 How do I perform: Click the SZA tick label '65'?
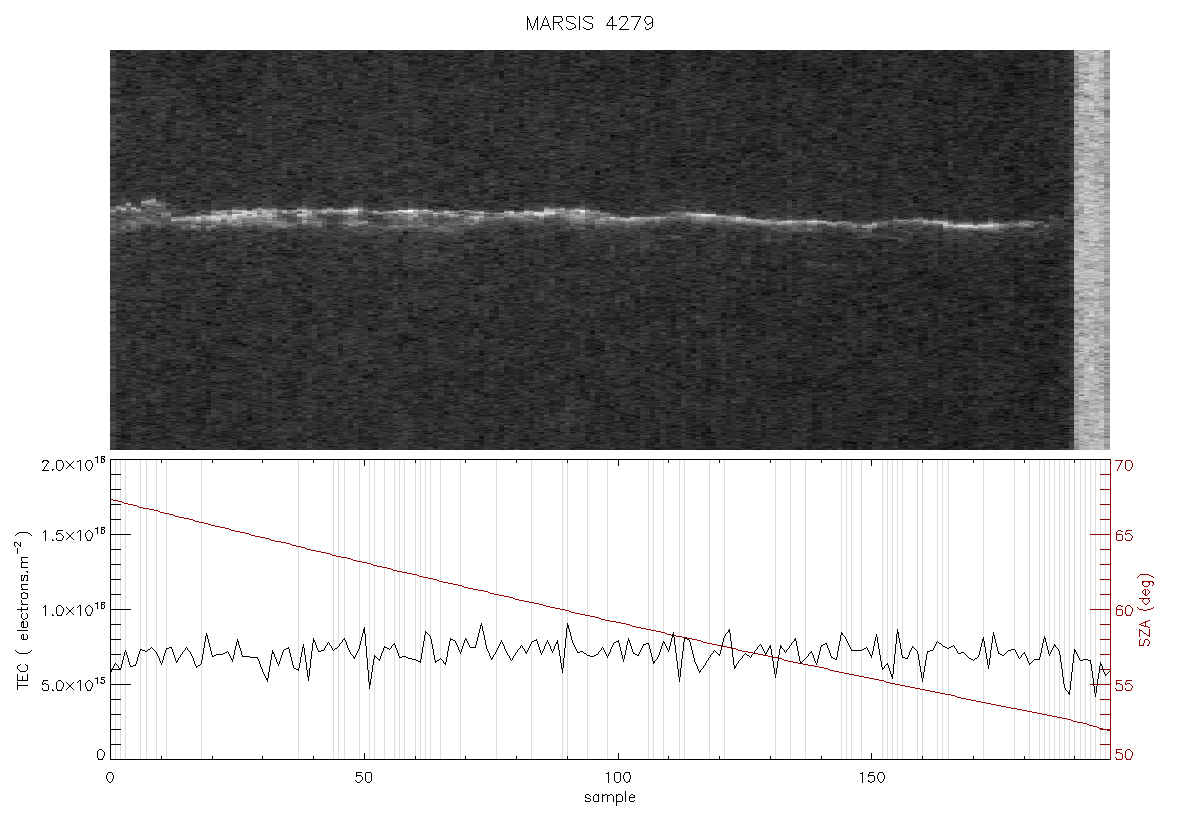[x=1124, y=537]
